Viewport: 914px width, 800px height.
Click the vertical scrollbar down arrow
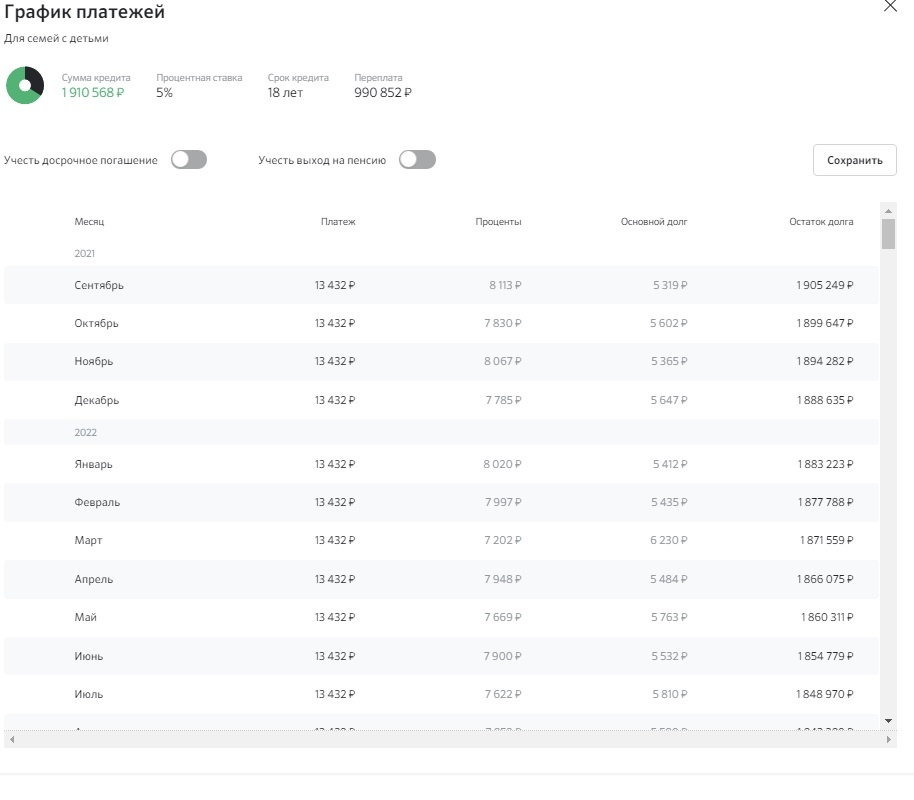pyautogui.click(x=888, y=721)
